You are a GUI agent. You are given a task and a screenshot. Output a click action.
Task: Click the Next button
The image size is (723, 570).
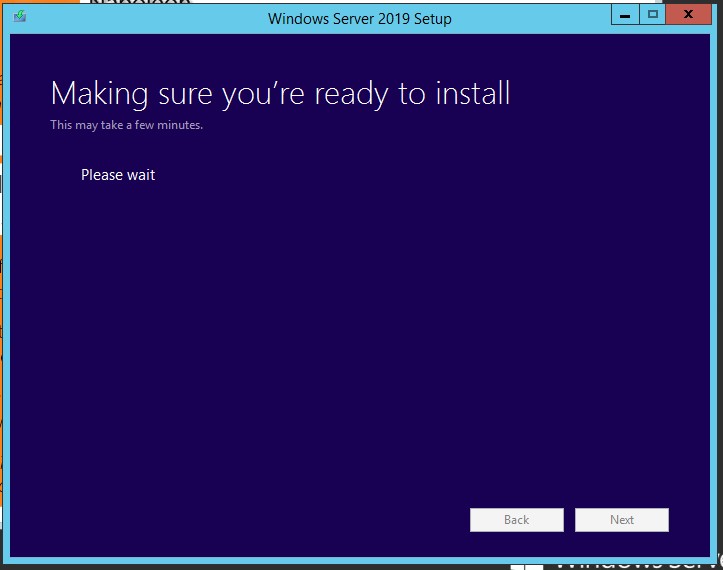(622, 520)
